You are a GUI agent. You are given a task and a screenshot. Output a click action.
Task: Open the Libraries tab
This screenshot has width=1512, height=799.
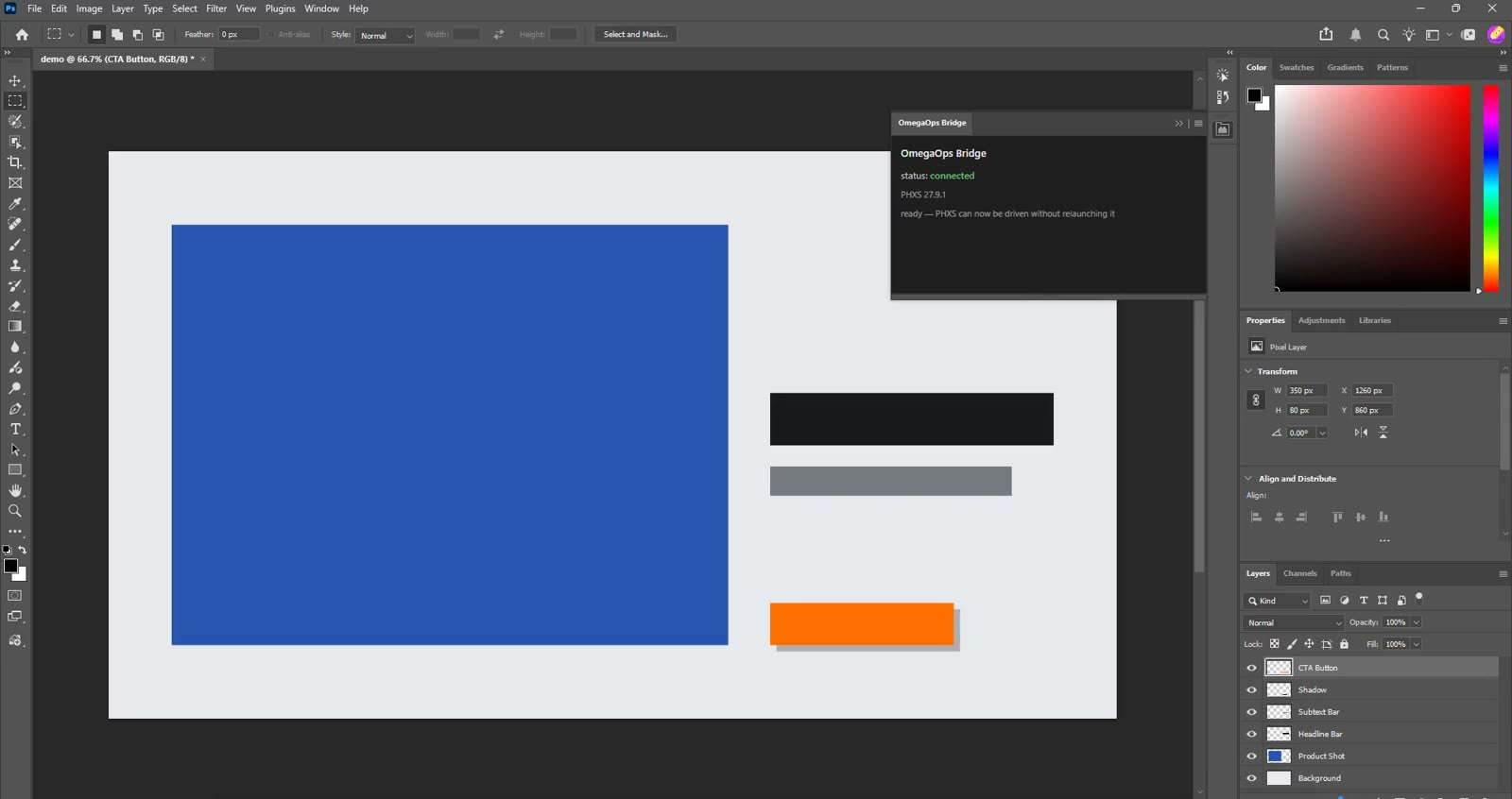(x=1374, y=320)
